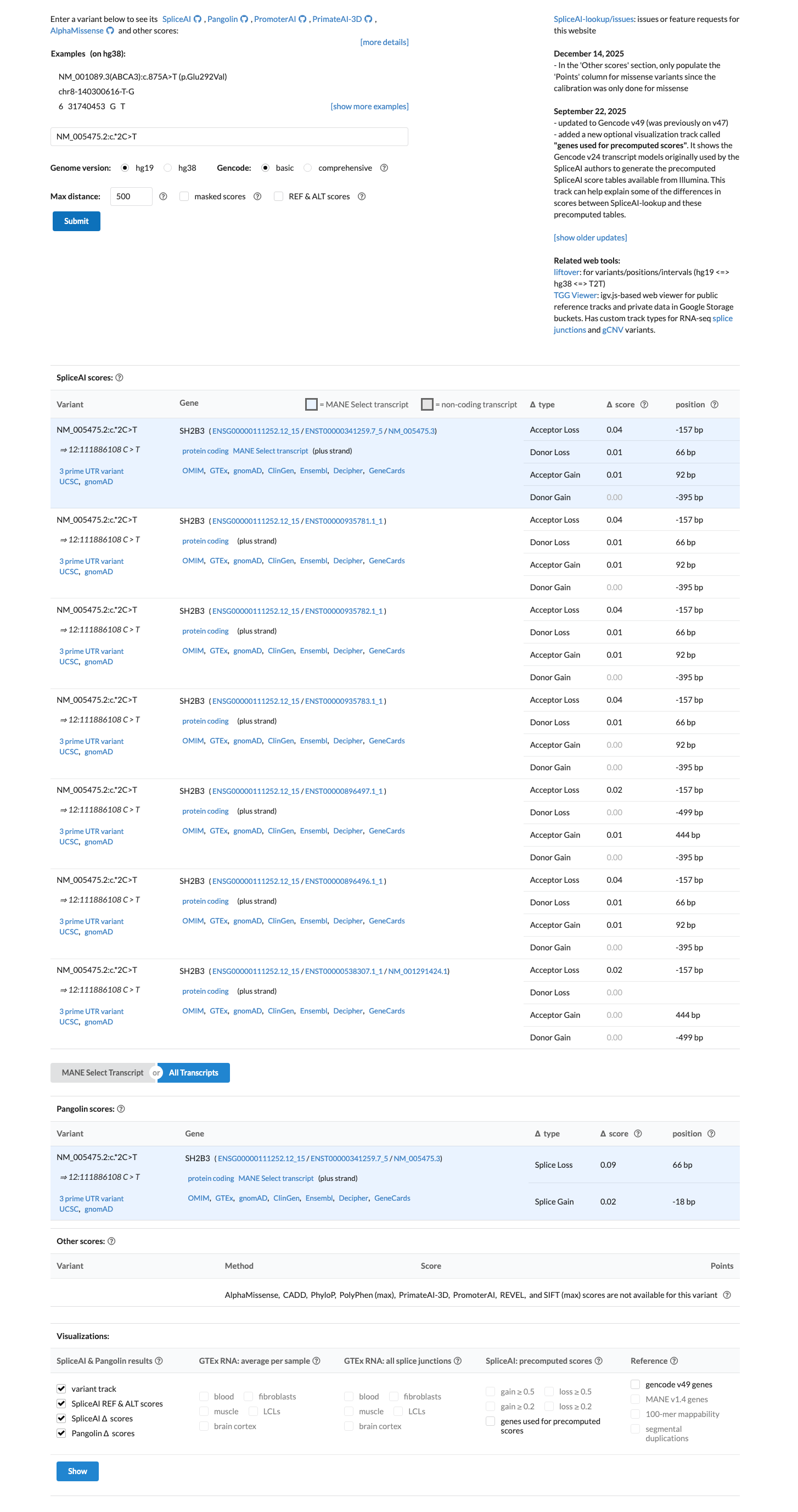Viewport: 798px width, 1512px height.
Task: Pick the example NM_001089.3(ABCA3):c.875A>T
Action: point(143,77)
